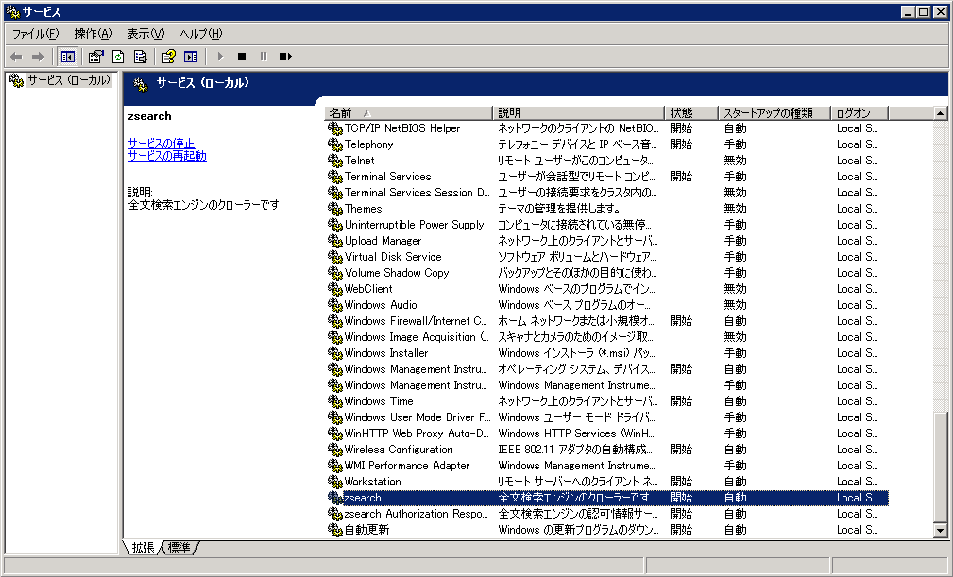Image resolution: width=953 pixels, height=577 pixels.
Task: Click the Export List toolbar icon
Action: pyautogui.click(x=140, y=57)
